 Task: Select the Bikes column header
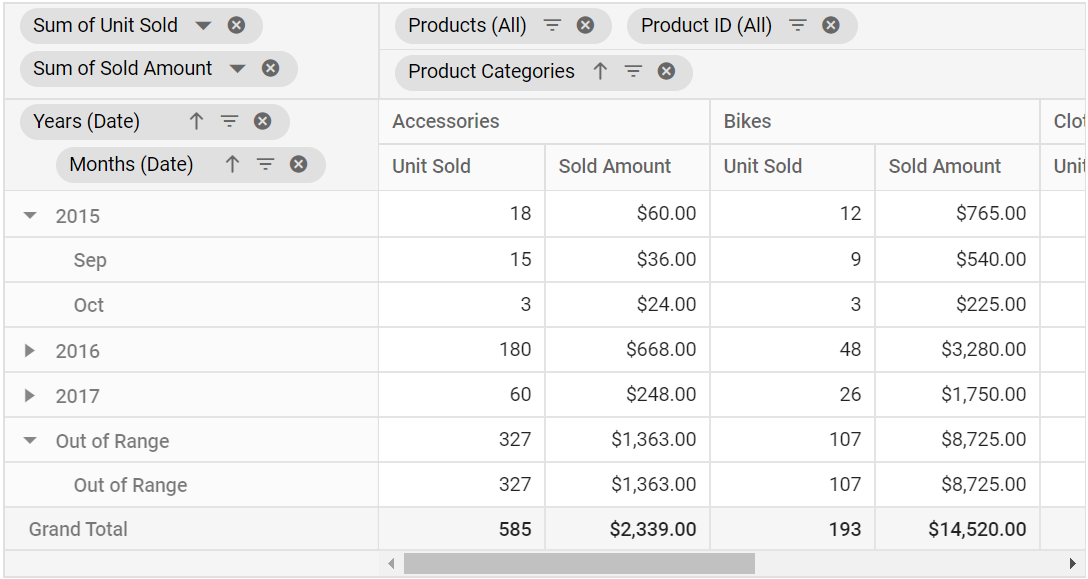(875, 121)
